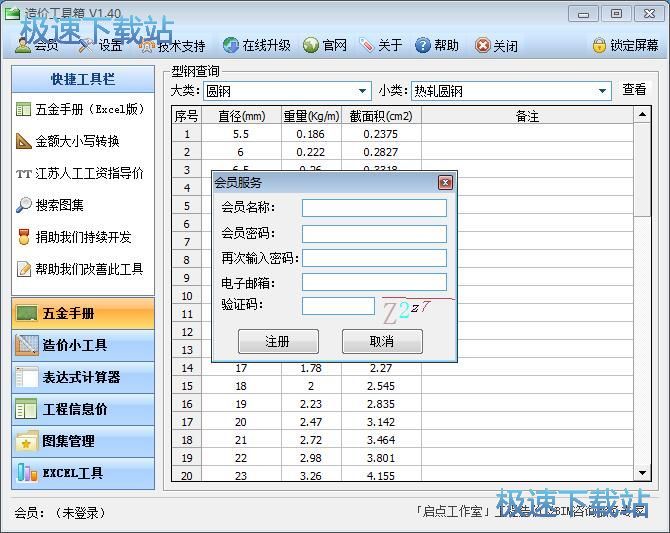Select the 图集管理 folder icon
Image resolution: width=670 pixels, height=533 pixels.
26,441
